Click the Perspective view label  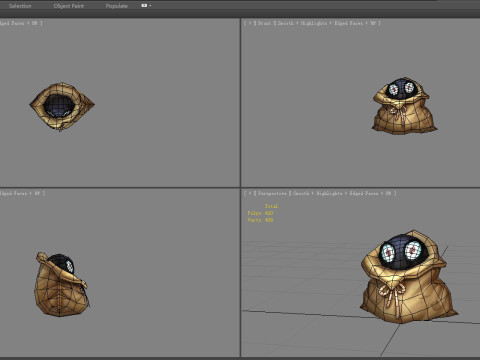click(272, 193)
